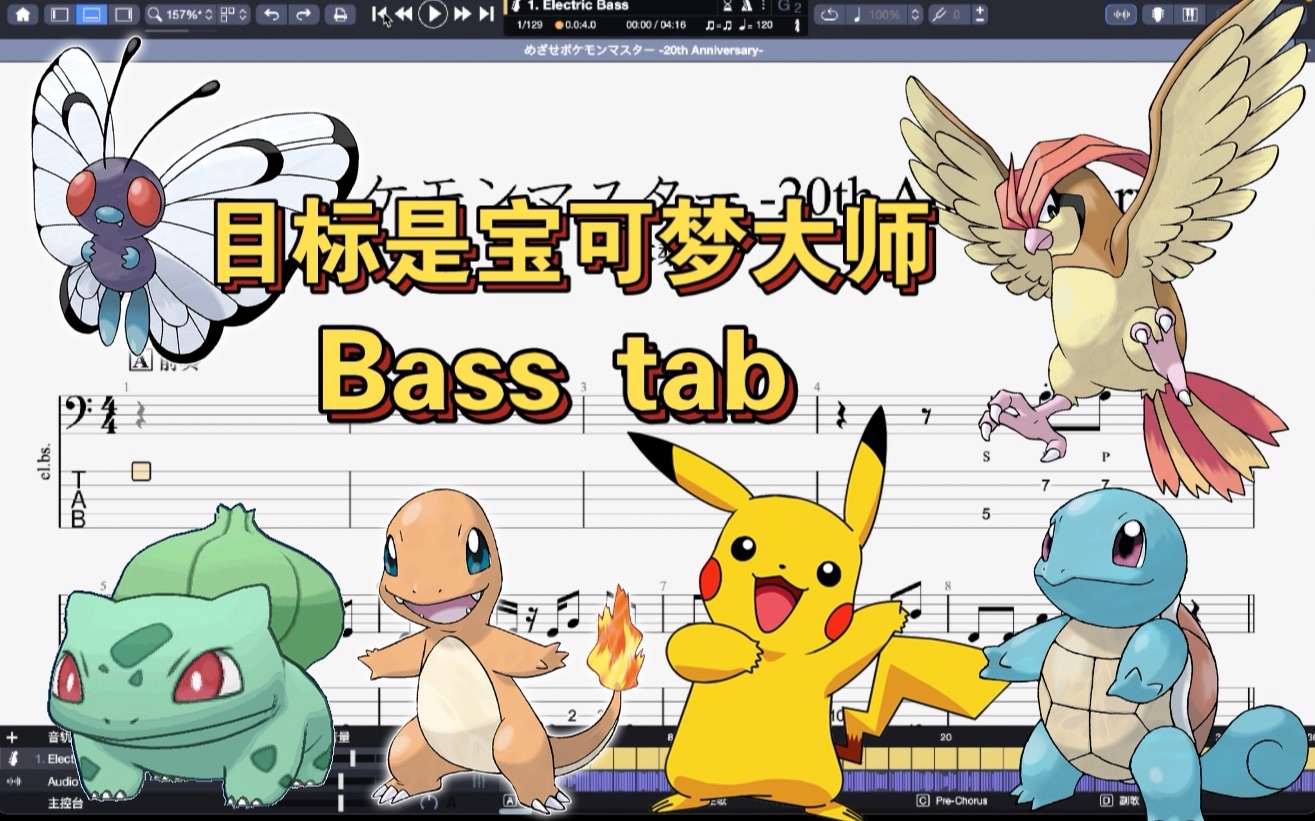Select the Electric Bass track row icon

pos(13,759)
